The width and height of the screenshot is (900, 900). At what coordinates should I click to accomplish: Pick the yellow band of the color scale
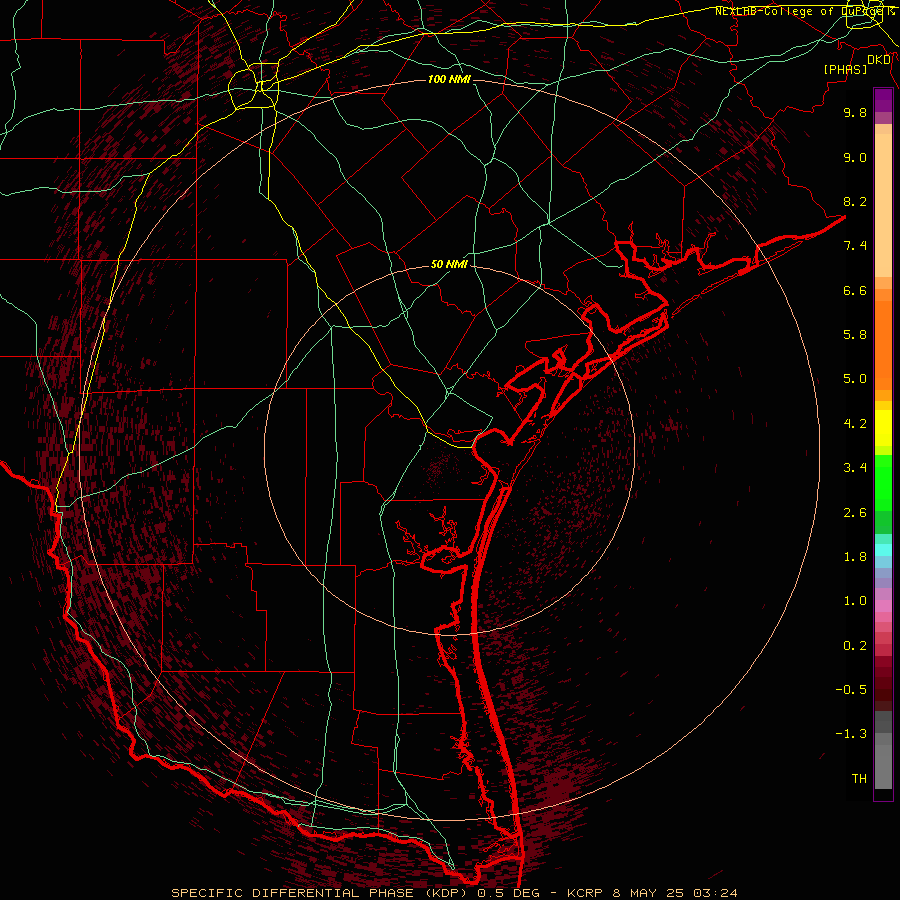coord(883,428)
